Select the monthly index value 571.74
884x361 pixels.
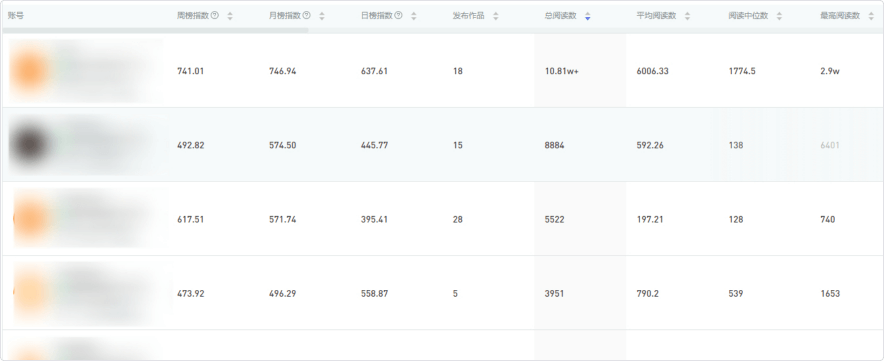click(x=282, y=219)
